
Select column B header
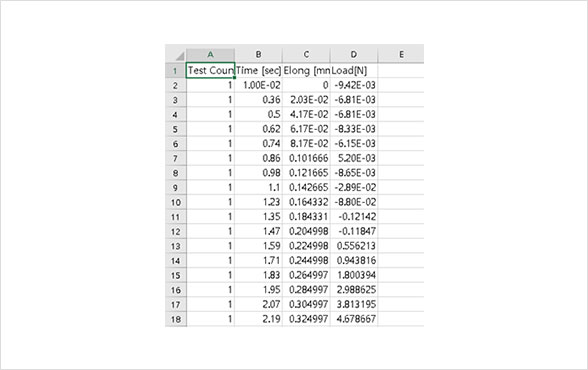click(258, 54)
